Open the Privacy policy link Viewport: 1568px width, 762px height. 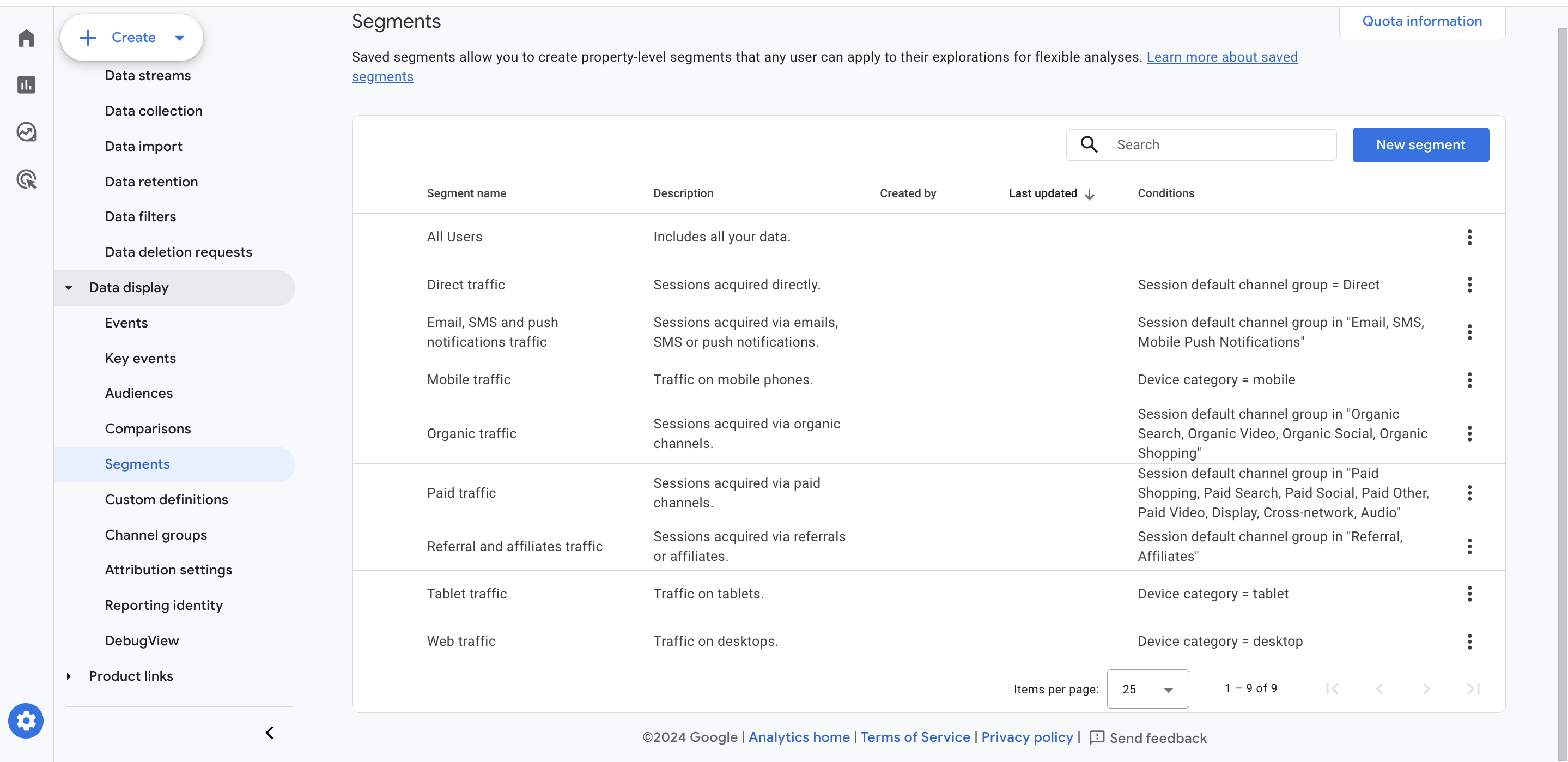[1027, 737]
